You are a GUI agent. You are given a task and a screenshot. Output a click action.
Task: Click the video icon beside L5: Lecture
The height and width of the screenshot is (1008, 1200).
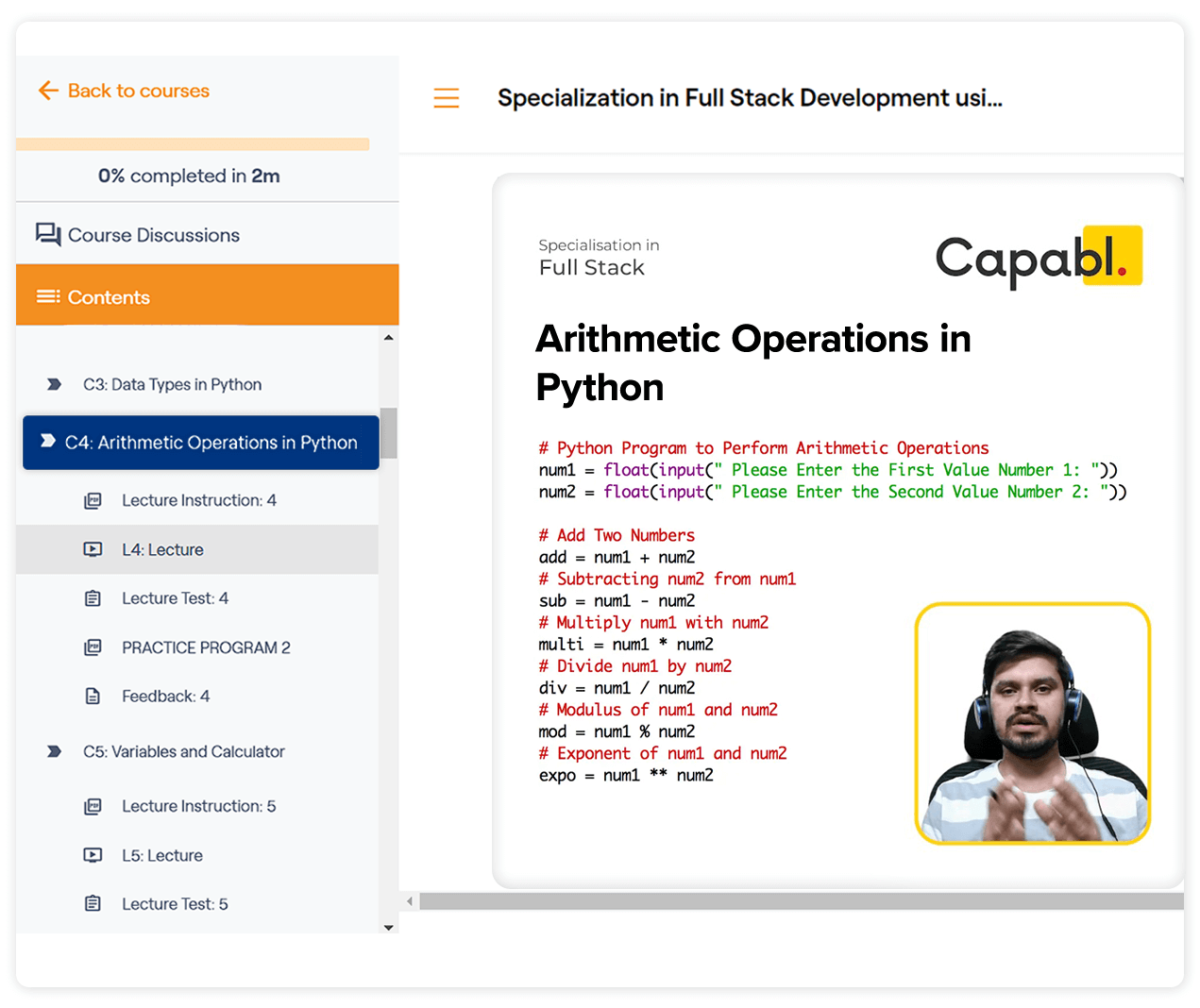point(93,855)
